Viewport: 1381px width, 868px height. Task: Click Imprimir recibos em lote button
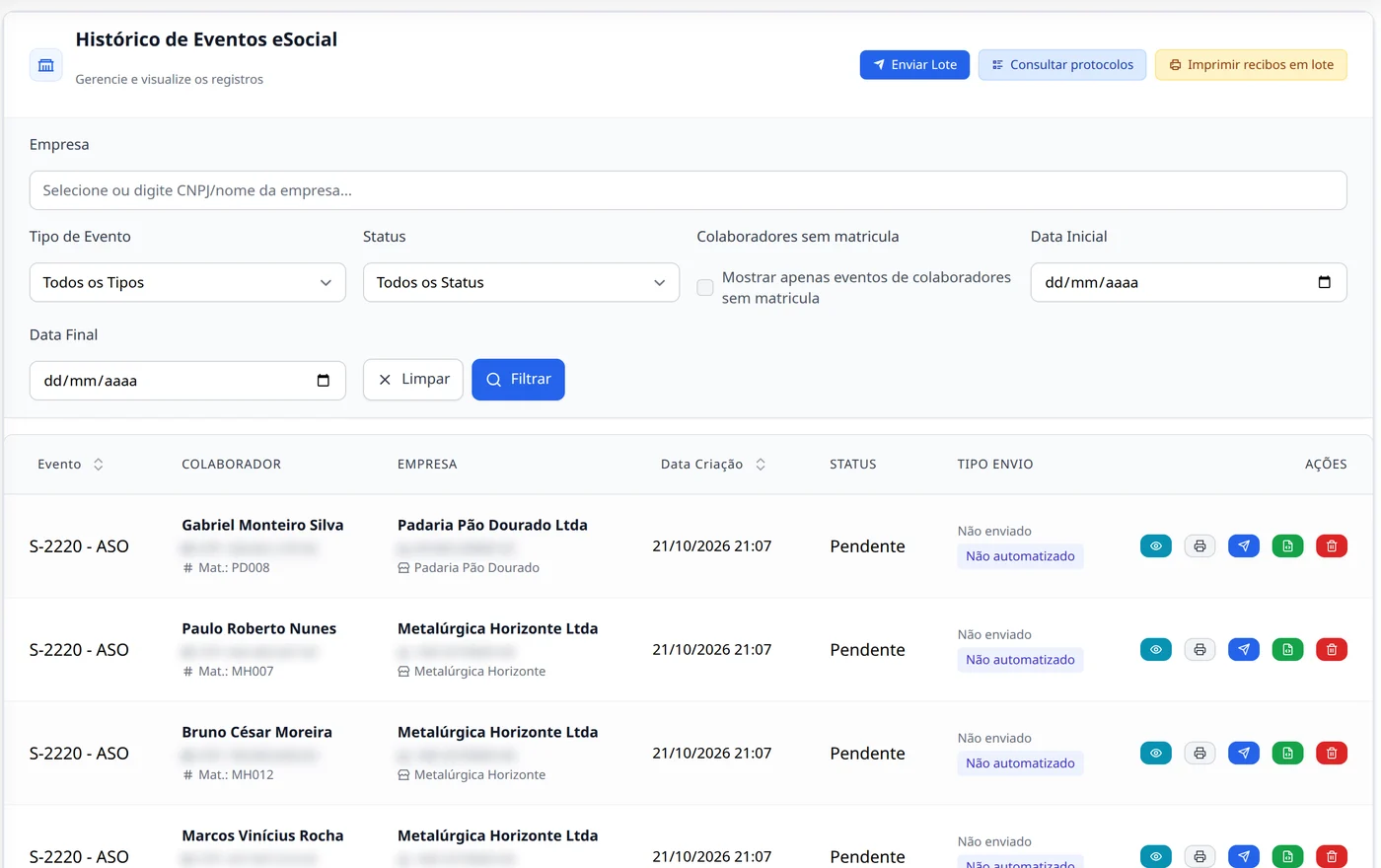point(1251,65)
